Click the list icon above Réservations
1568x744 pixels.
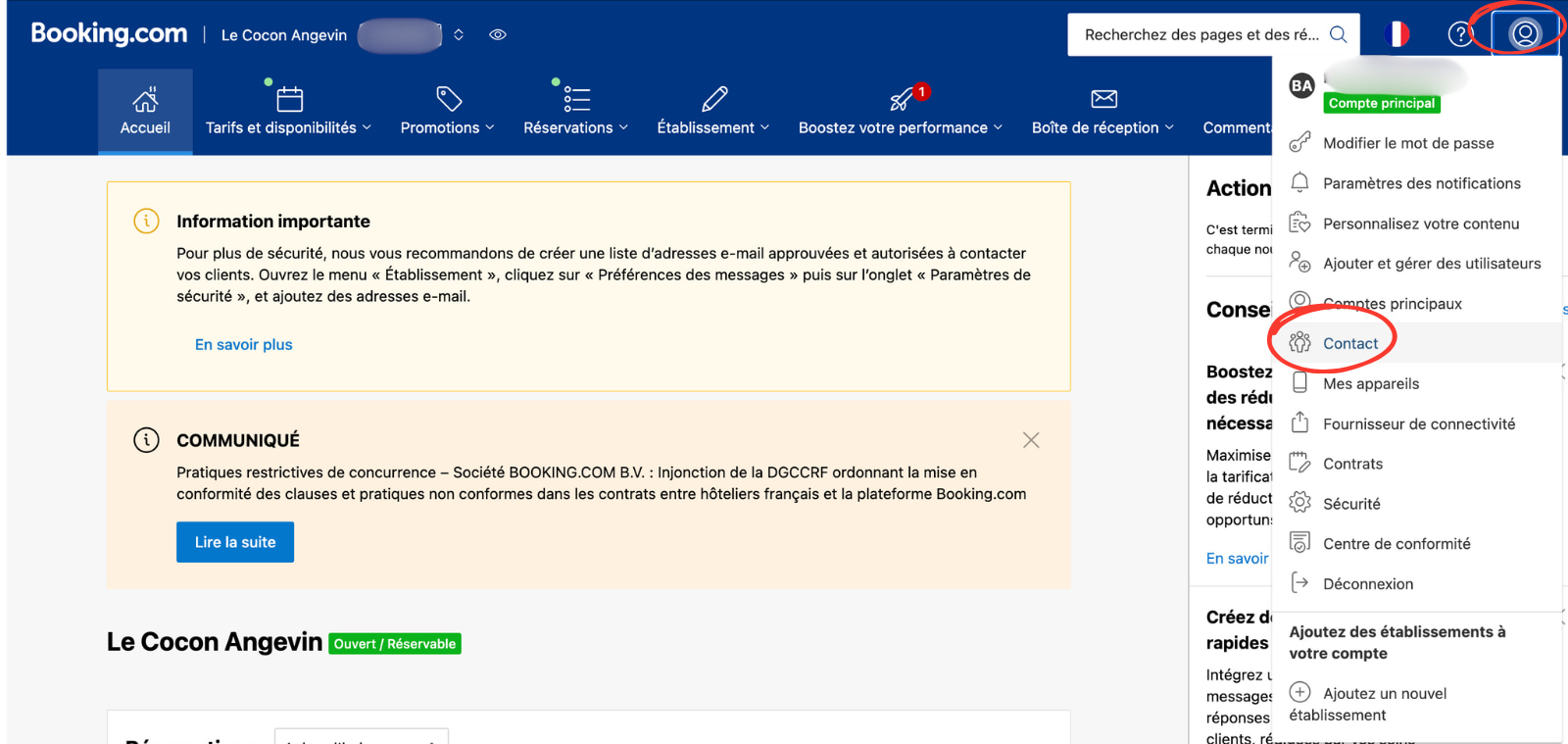click(576, 99)
